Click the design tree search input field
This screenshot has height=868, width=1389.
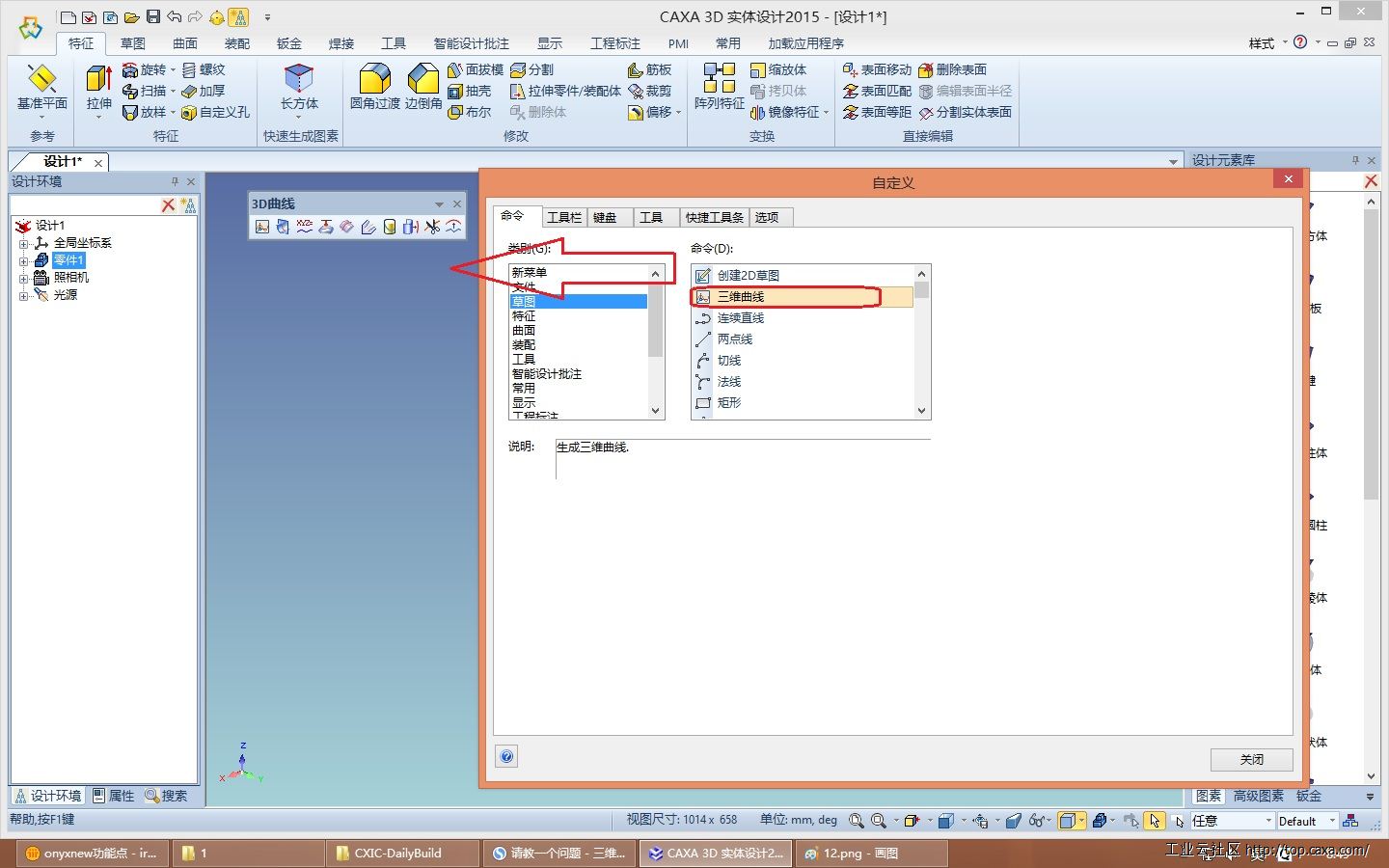point(84,204)
